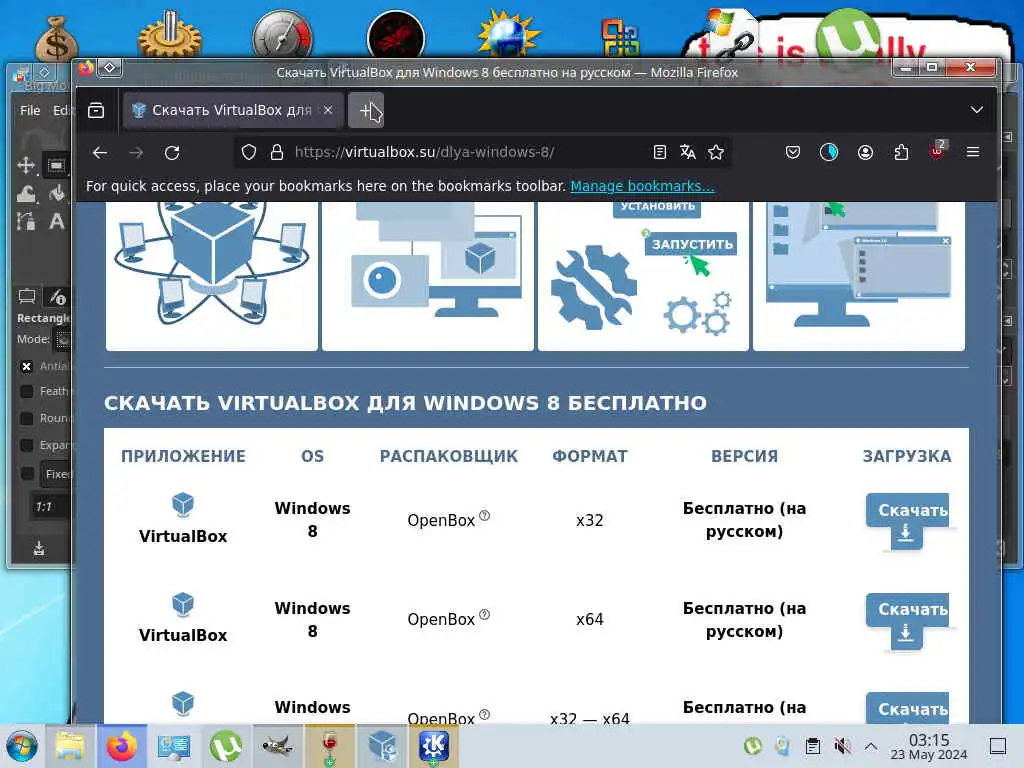Open the clock showing 03:15
Screen dimensions: 1024x768
pos(929,746)
